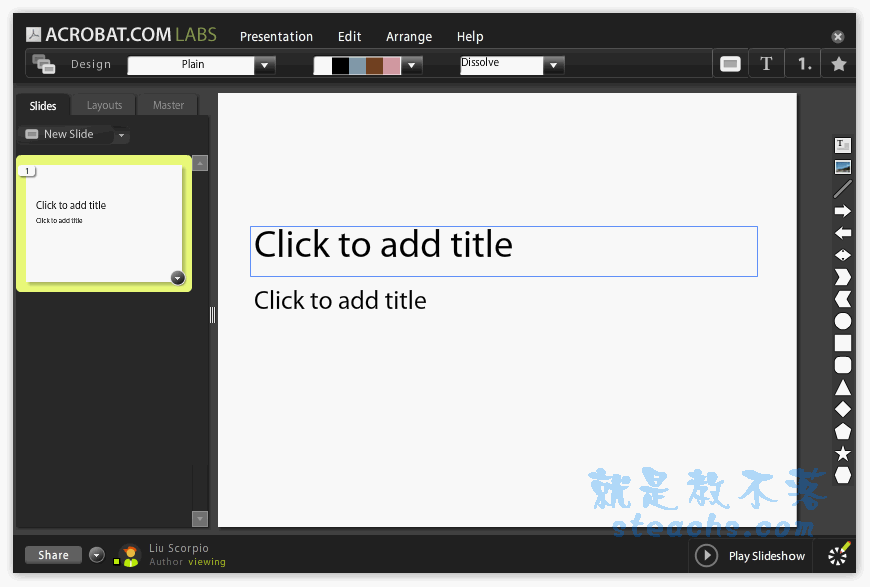Click the selected title placeholder box

pyautogui.click(x=504, y=251)
